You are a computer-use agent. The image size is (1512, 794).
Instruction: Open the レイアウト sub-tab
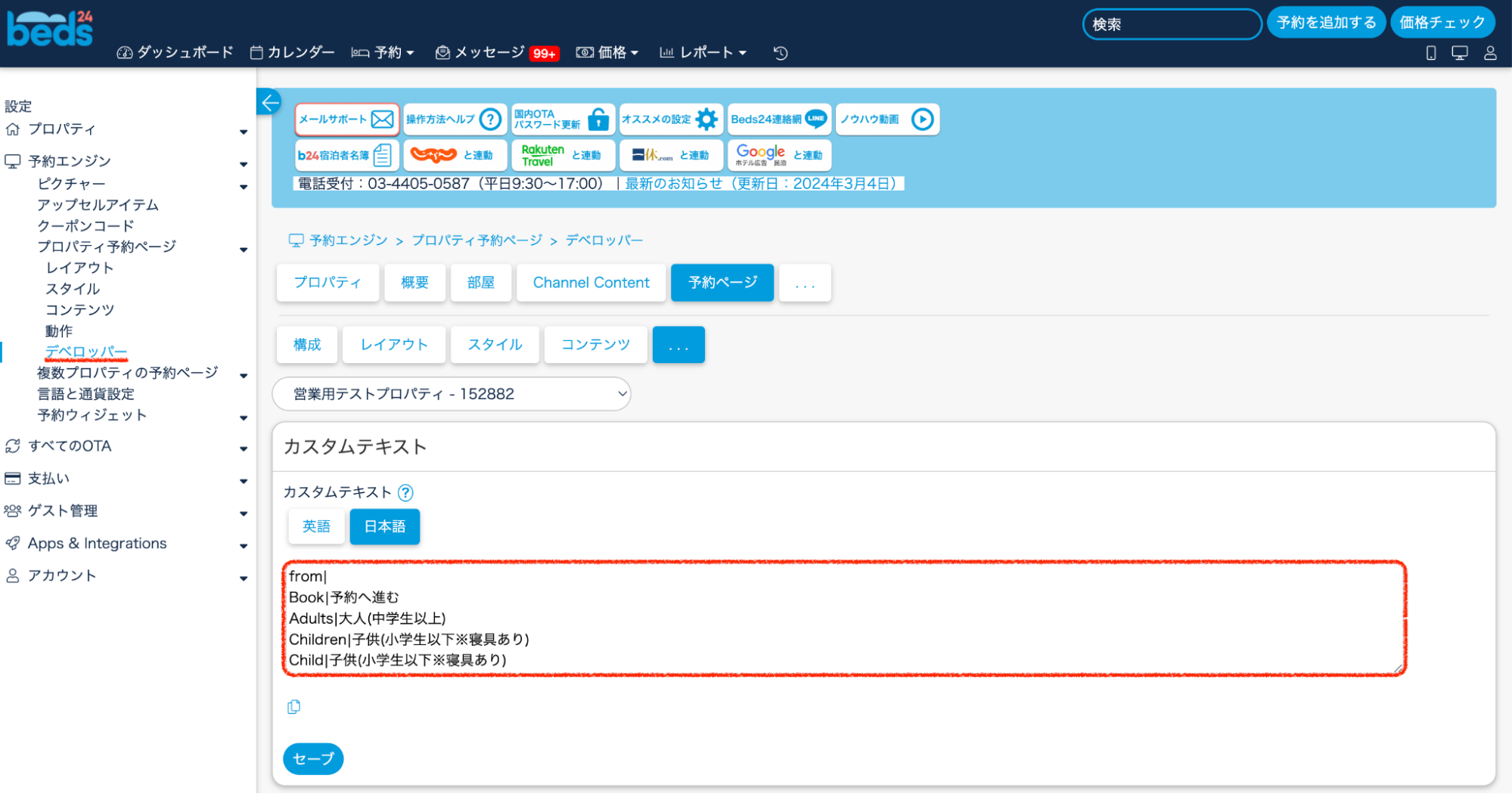393,345
